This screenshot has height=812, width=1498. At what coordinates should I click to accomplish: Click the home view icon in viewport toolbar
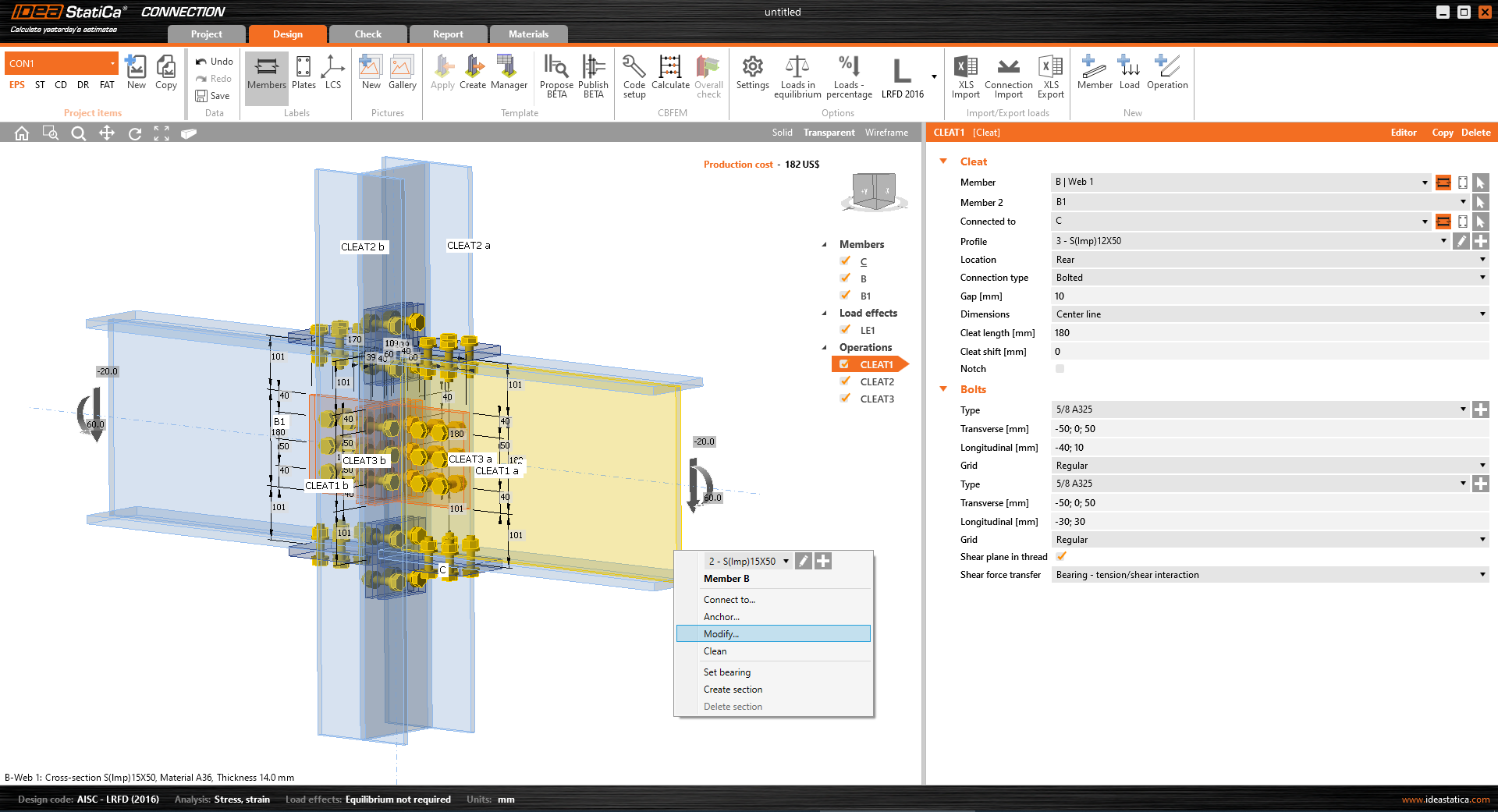click(x=22, y=133)
